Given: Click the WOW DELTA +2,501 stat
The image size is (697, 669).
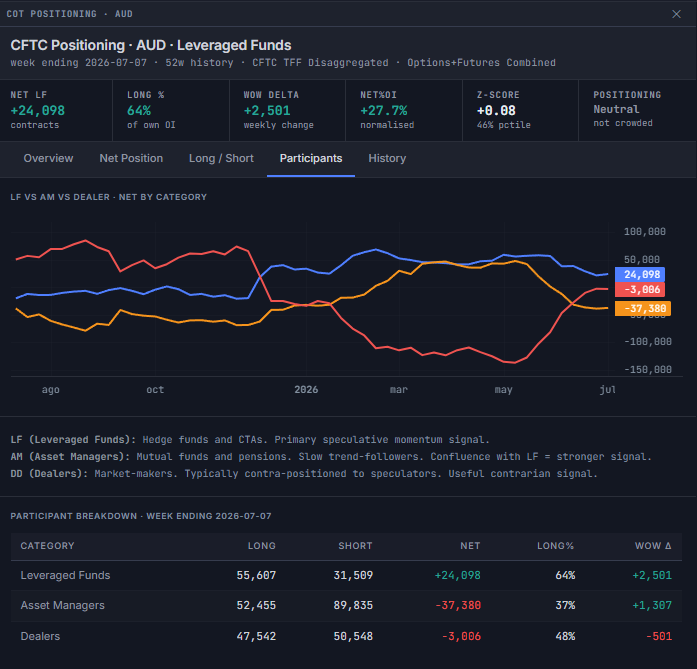Looking at the screenshot, I should tap(288, 110).
